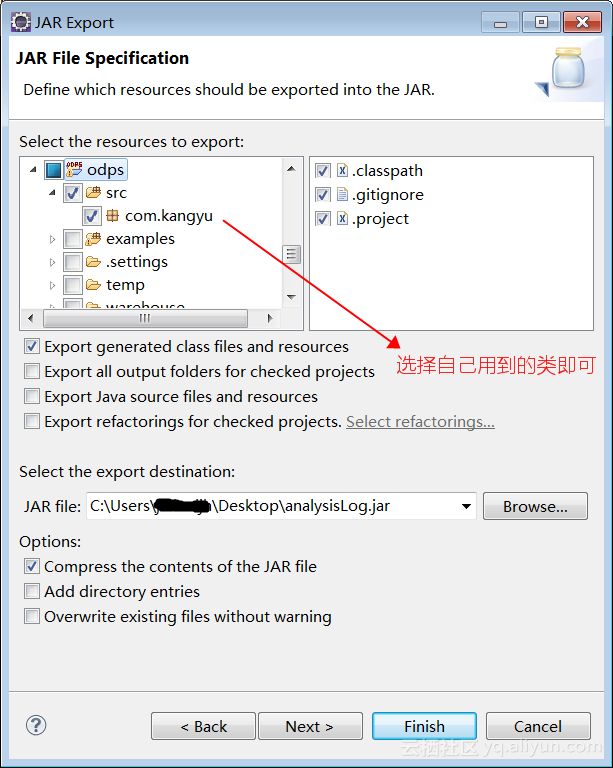
Task: Click the .classpath file icon
Action: (342, 170)
